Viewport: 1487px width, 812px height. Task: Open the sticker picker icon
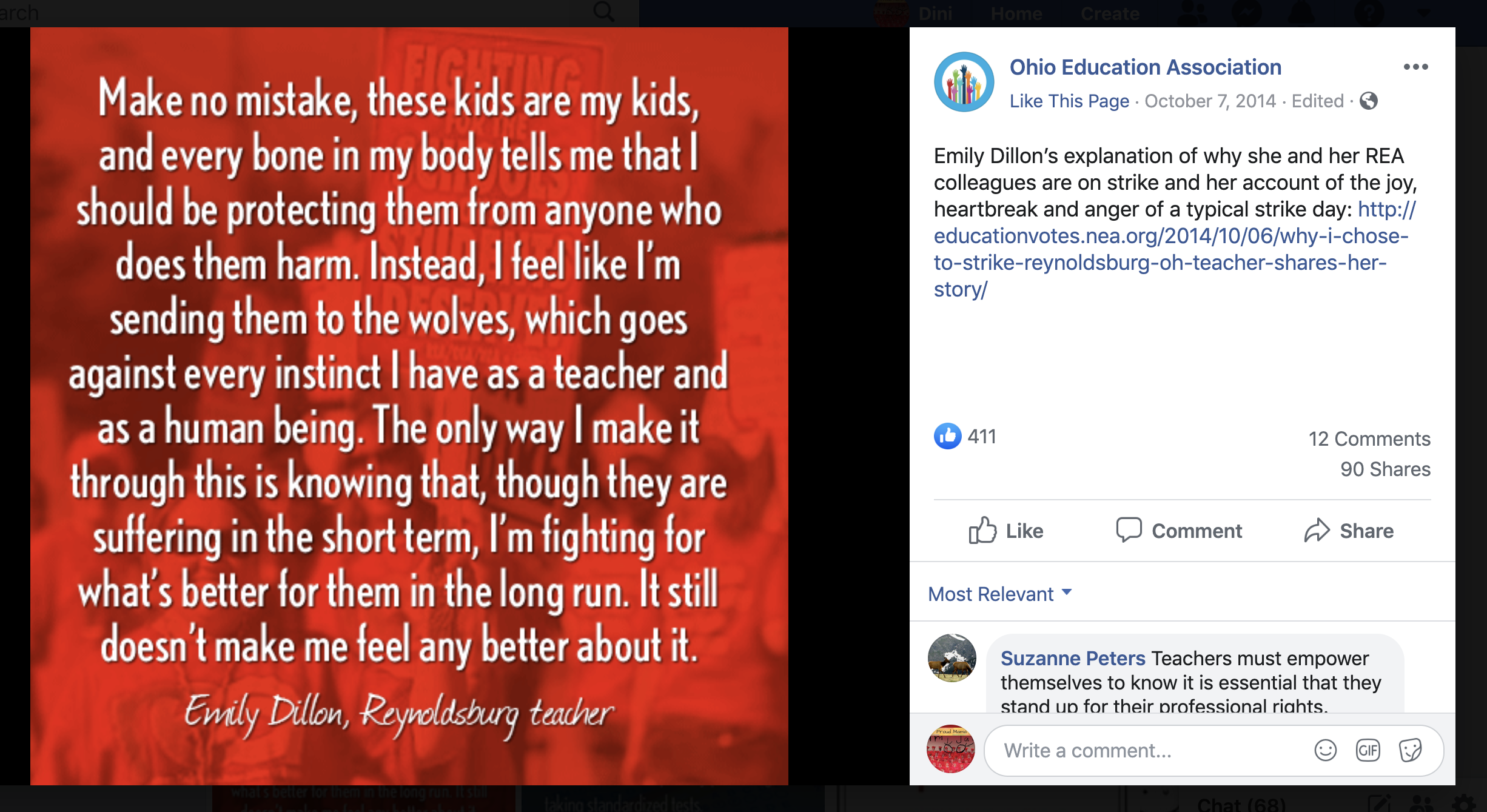(1410, 751)
